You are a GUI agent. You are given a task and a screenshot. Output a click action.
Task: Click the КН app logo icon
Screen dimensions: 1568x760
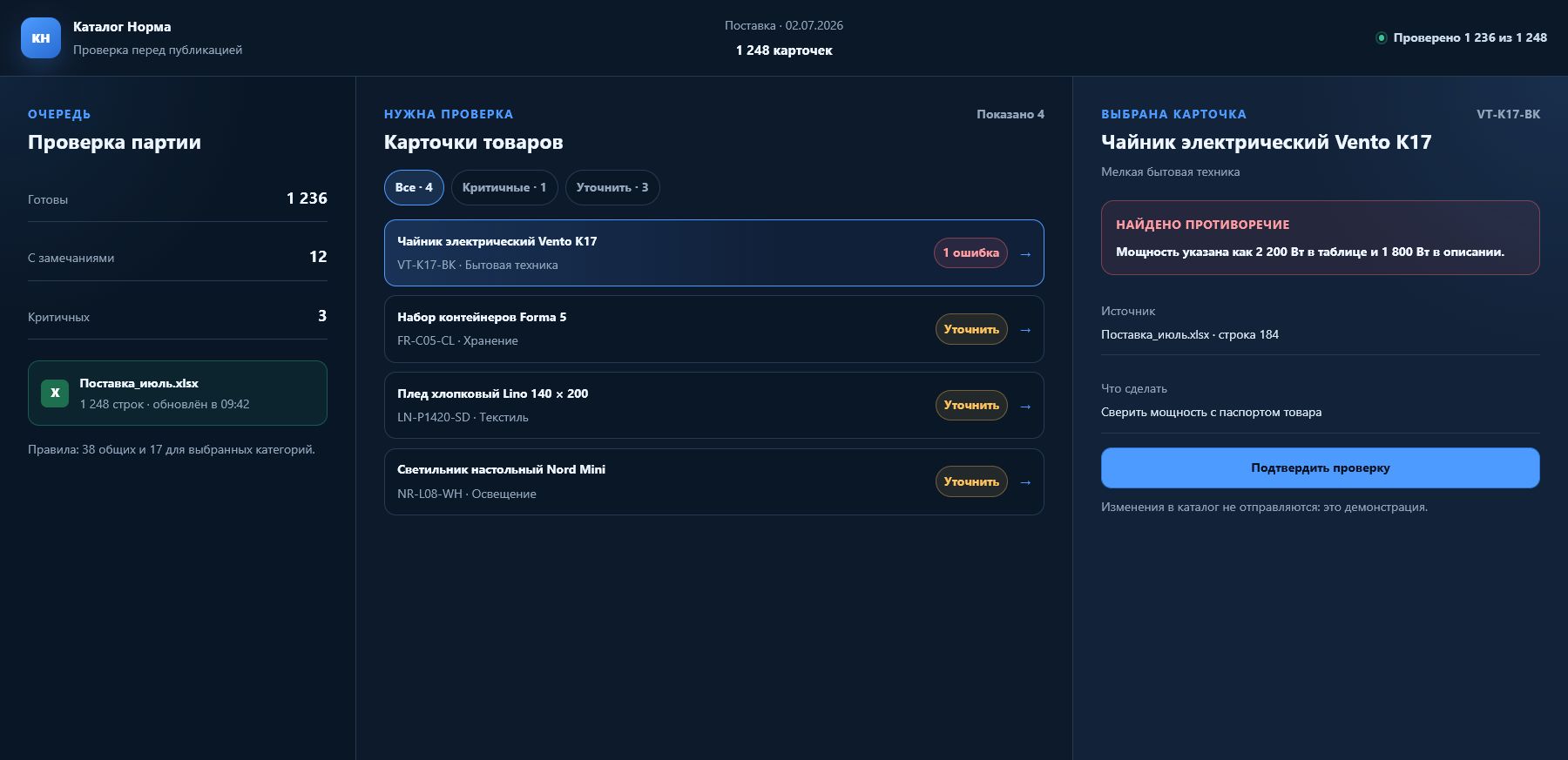41,37
